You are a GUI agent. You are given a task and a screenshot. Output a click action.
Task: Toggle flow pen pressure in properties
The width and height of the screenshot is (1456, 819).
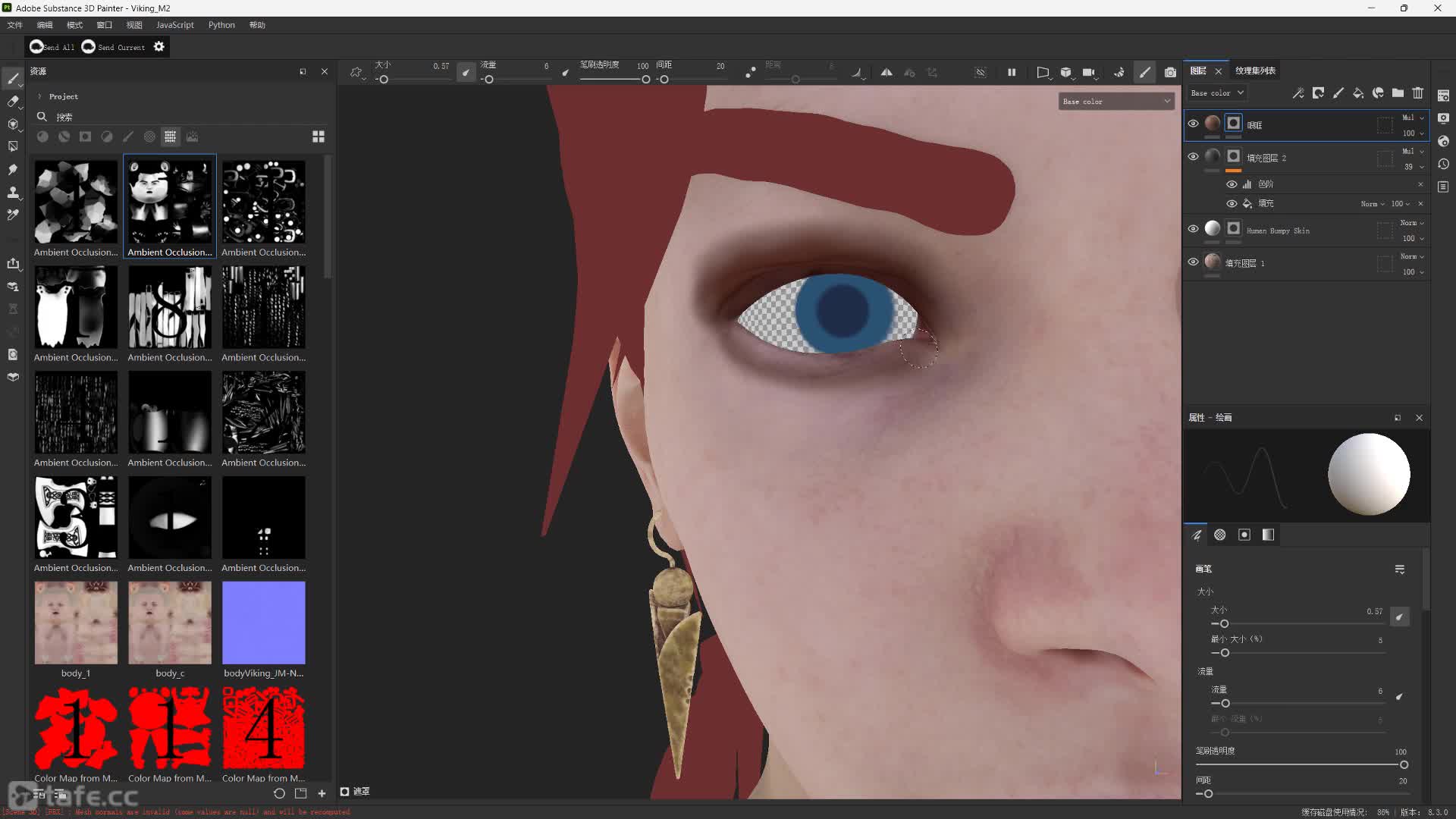(x=1400, y=696)
